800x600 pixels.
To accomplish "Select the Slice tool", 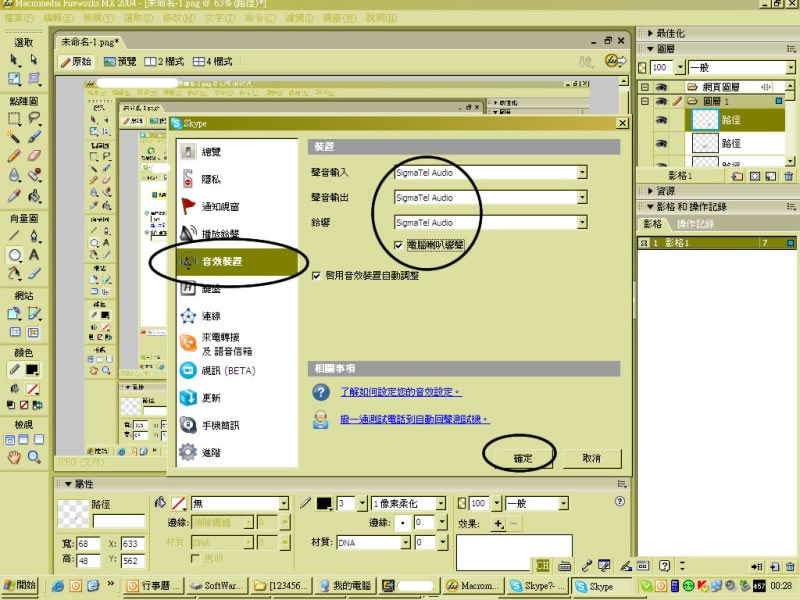I will 34,313.
